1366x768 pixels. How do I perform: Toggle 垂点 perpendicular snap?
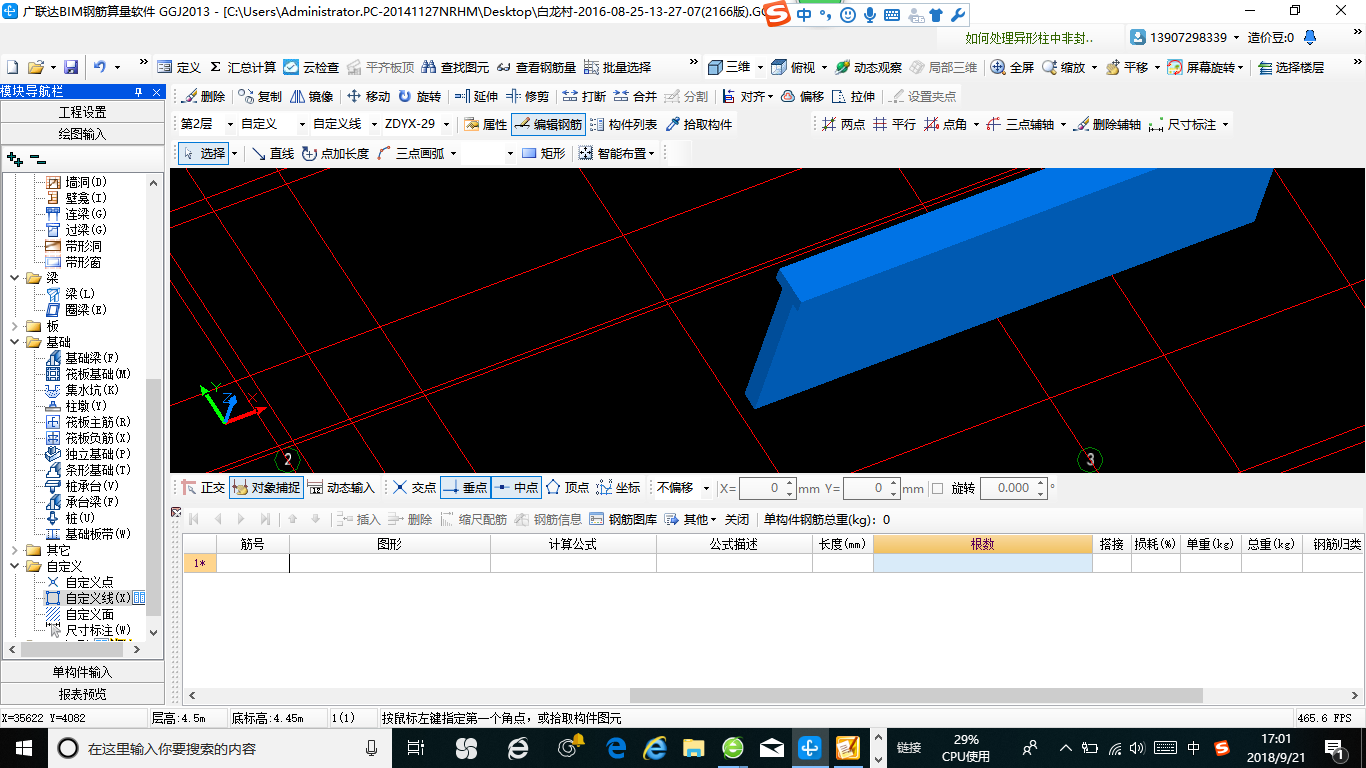click(x=465, y=488)
